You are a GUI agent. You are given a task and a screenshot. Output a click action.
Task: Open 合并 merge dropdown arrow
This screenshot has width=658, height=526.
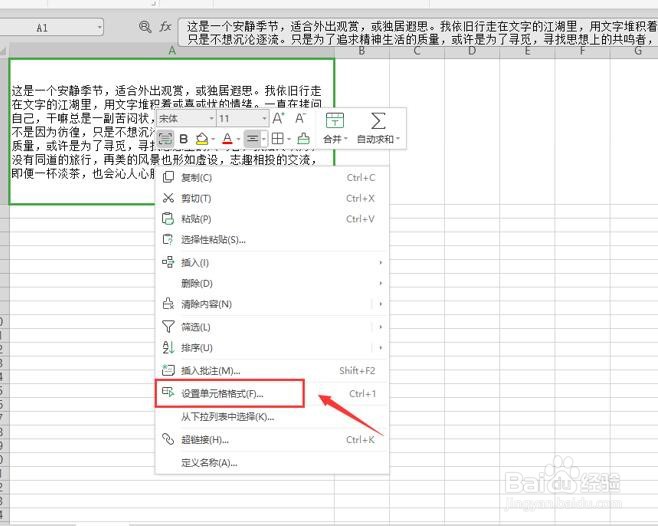[346, 139]
